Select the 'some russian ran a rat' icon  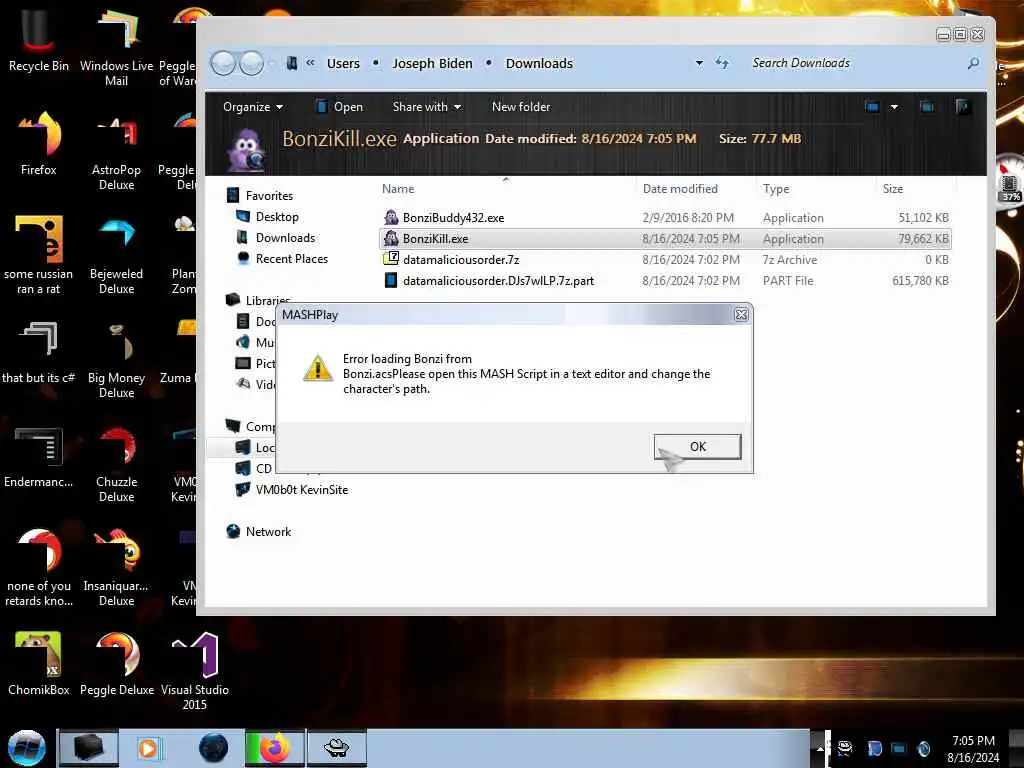click(x=39, y=255)
